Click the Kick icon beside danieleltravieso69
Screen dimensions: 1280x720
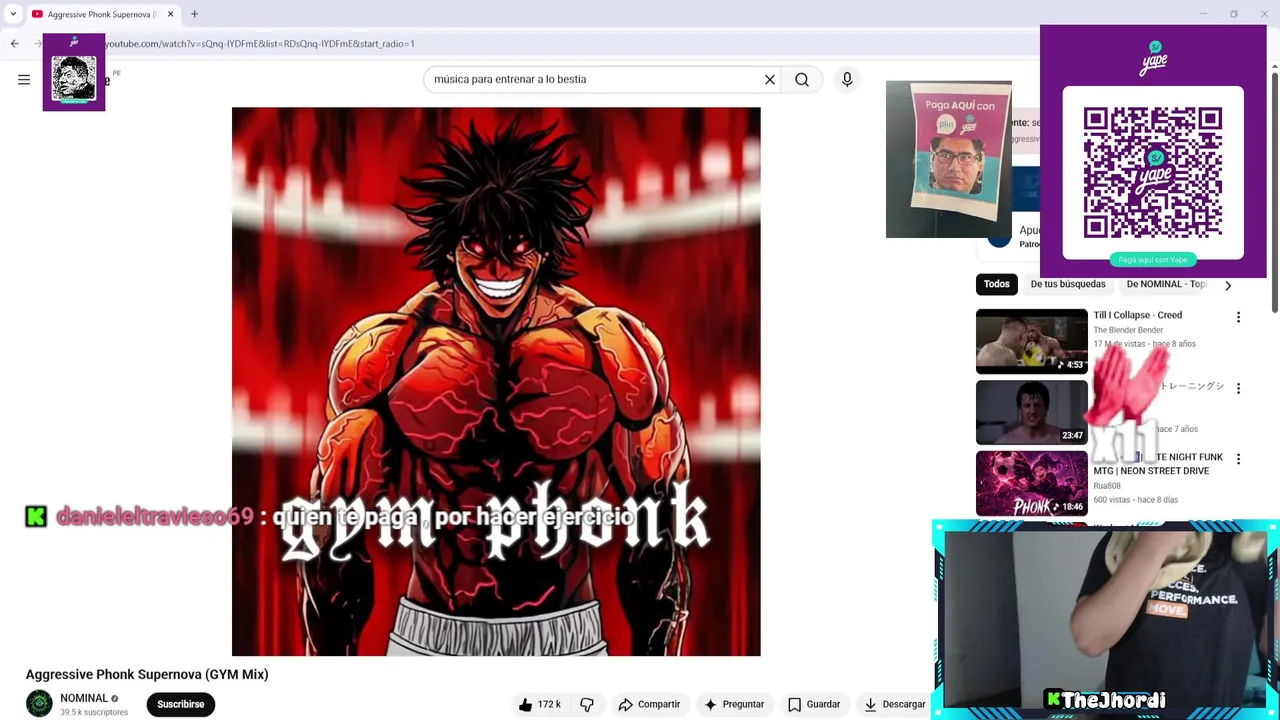pyautogui.click(x=36, y=516)
